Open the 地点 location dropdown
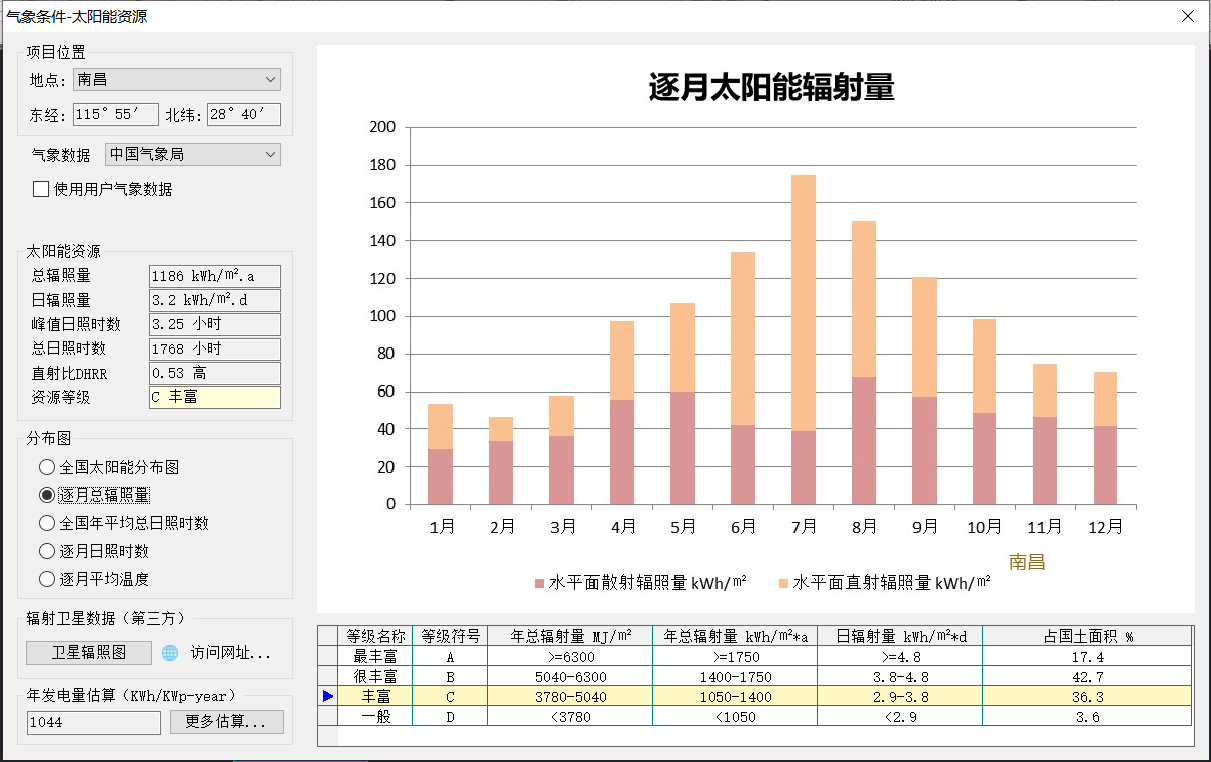Screen dimensions: 1211x762 (x=177, y=80)
